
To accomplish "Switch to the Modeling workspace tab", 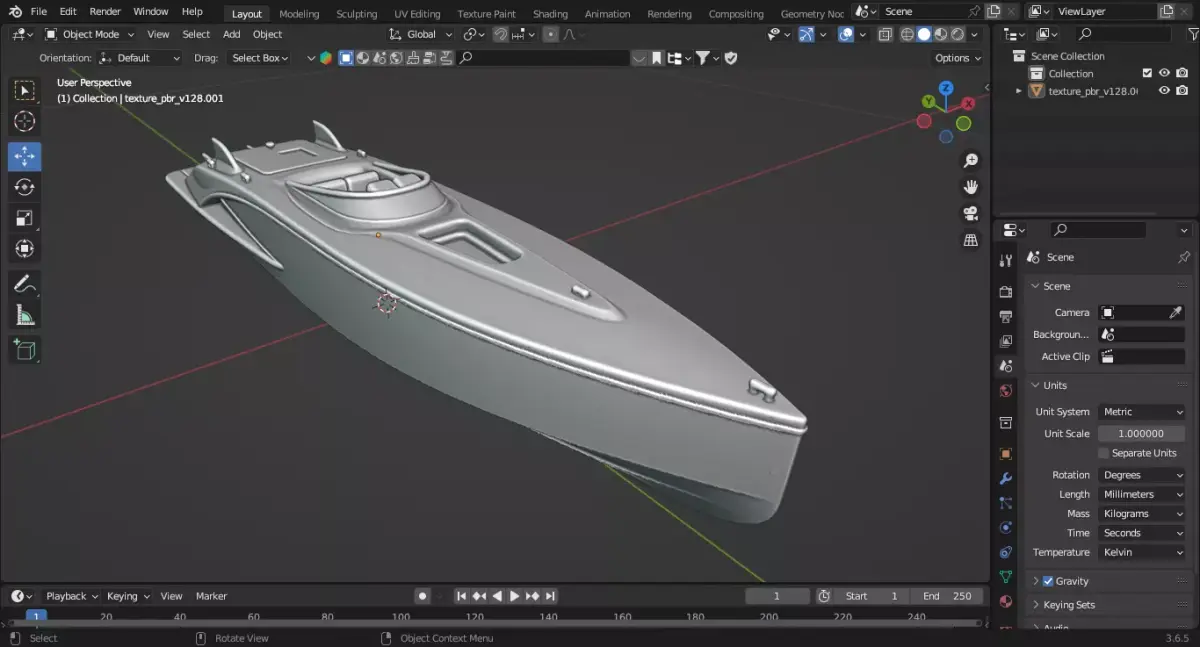I will (299, 14).
